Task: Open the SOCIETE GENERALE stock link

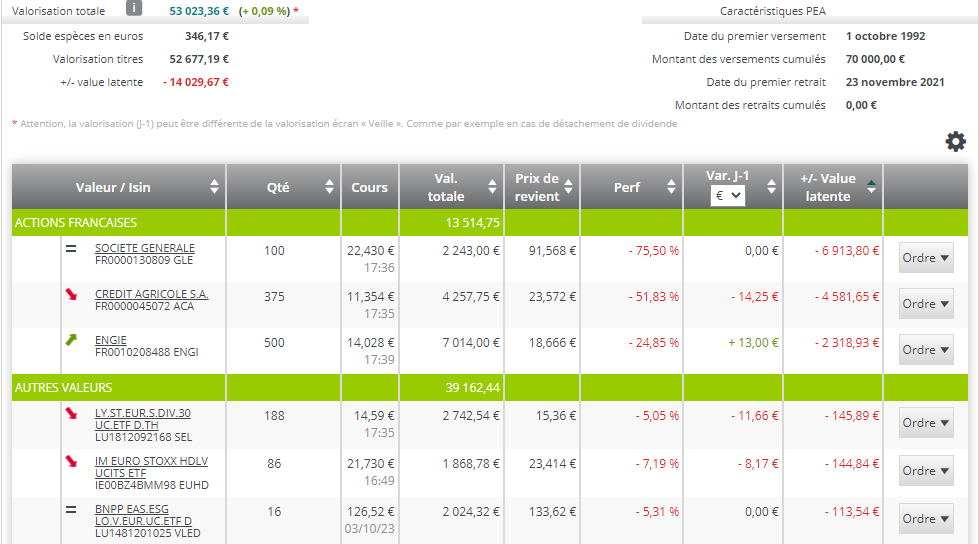Action: [x=145, y=248]
